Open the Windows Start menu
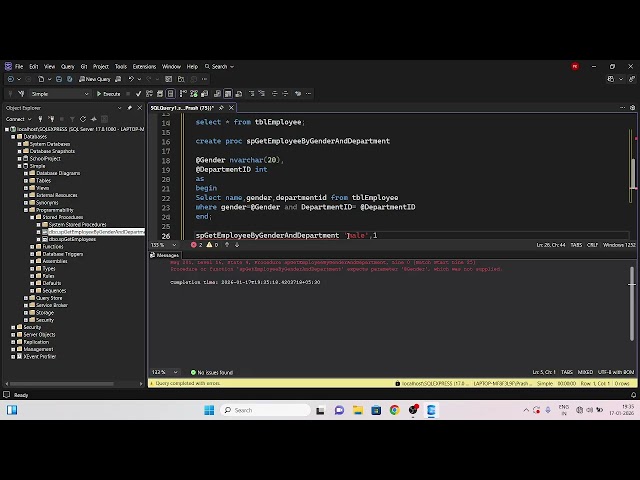Viewport: 640px width, 480px height. tap(209, 410)
